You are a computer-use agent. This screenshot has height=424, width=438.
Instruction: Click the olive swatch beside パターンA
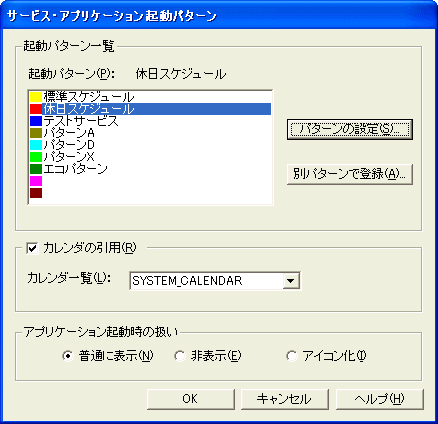click(x=36, y=133)
